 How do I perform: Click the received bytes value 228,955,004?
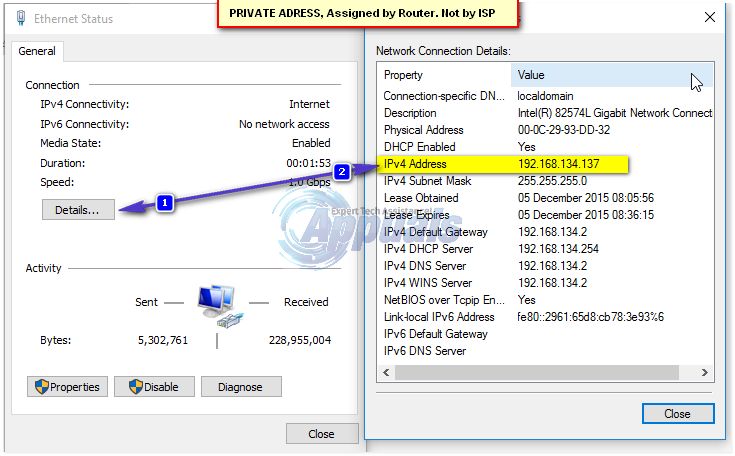(x=300, y=340)
